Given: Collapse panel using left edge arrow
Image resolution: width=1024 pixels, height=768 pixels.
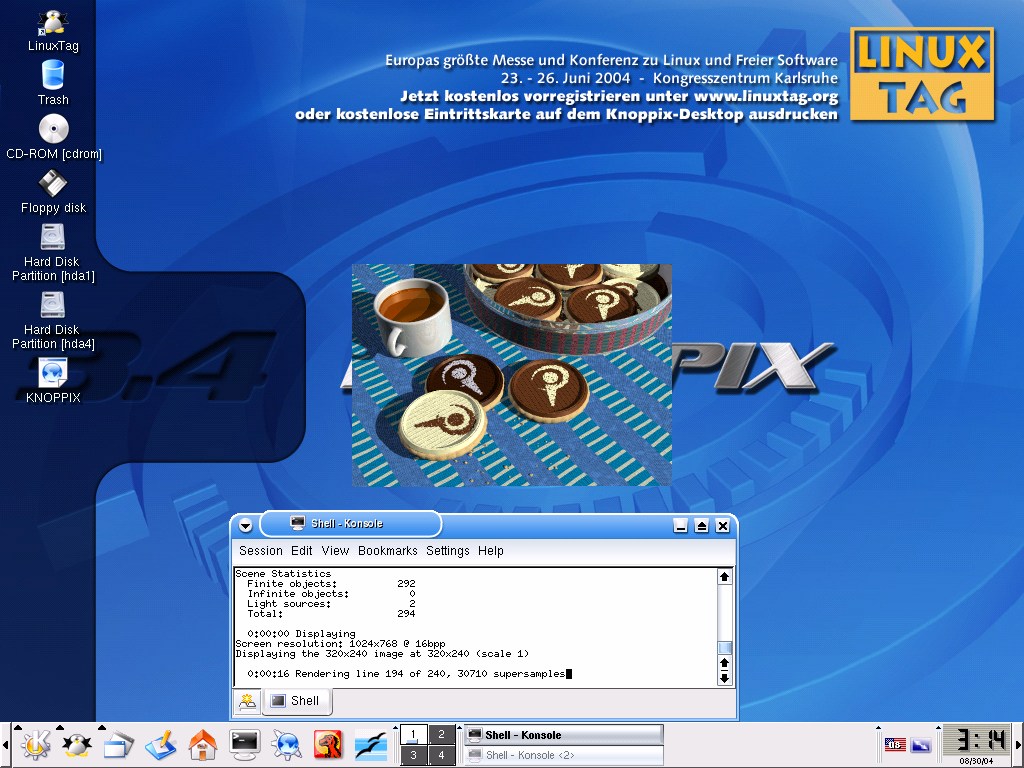Looking at the screenshot, I should pos(6,745).
